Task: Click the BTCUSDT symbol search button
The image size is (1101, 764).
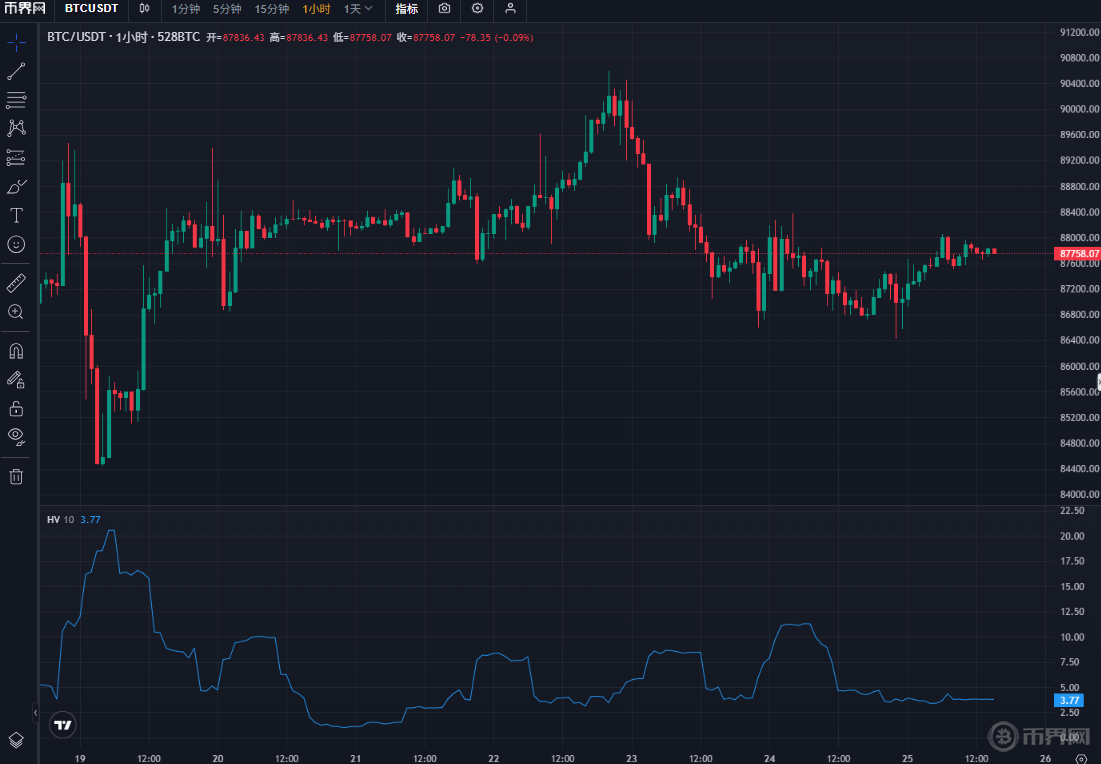Action: pyautogui.click(x=91, y=9)
